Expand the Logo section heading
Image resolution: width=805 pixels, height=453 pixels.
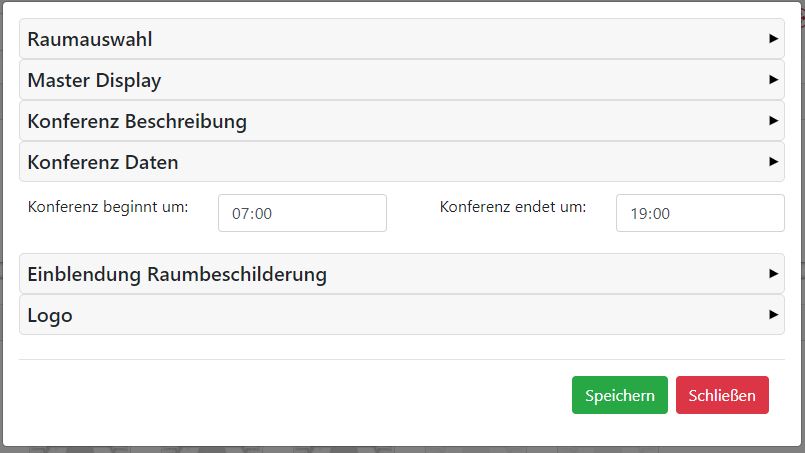(50, 315)
